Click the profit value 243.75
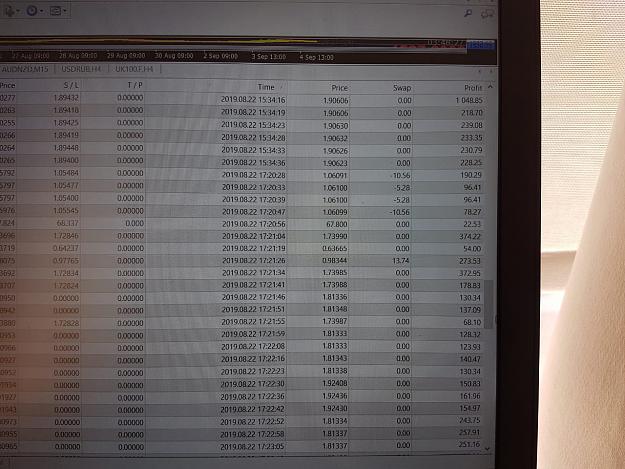Image resolution: width=625 pixels, height=469 pixels. (470, 420)
